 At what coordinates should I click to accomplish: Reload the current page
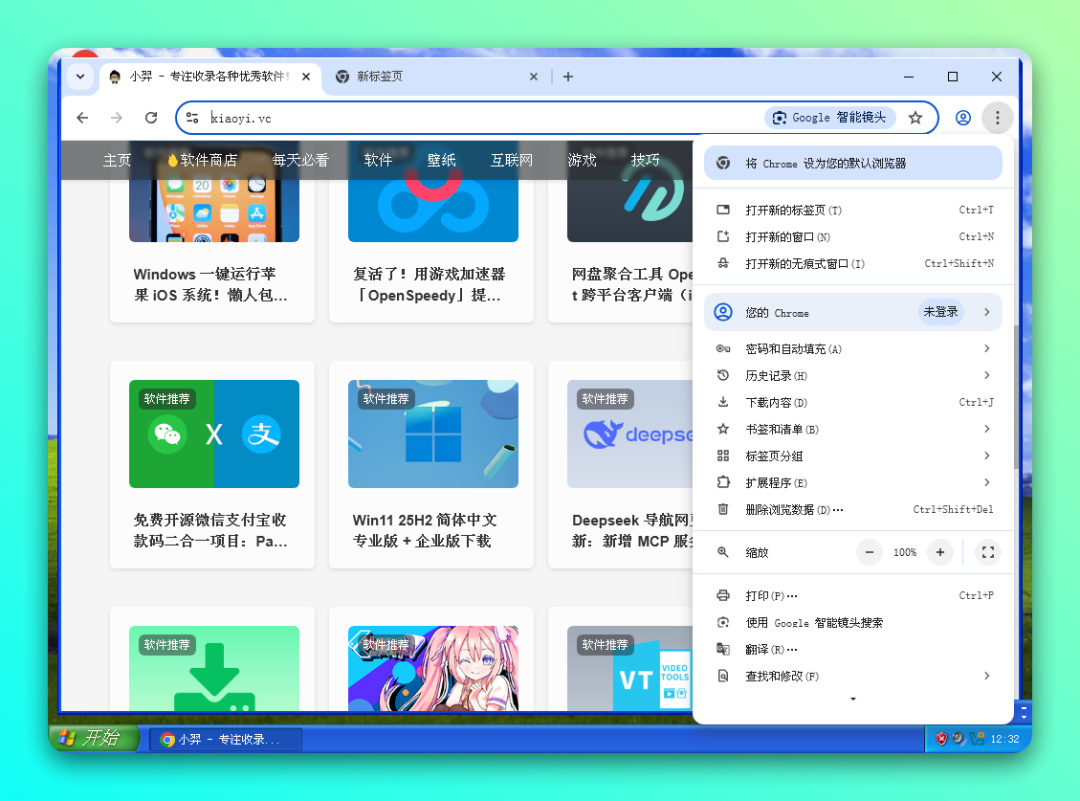(x=151, y=118)
